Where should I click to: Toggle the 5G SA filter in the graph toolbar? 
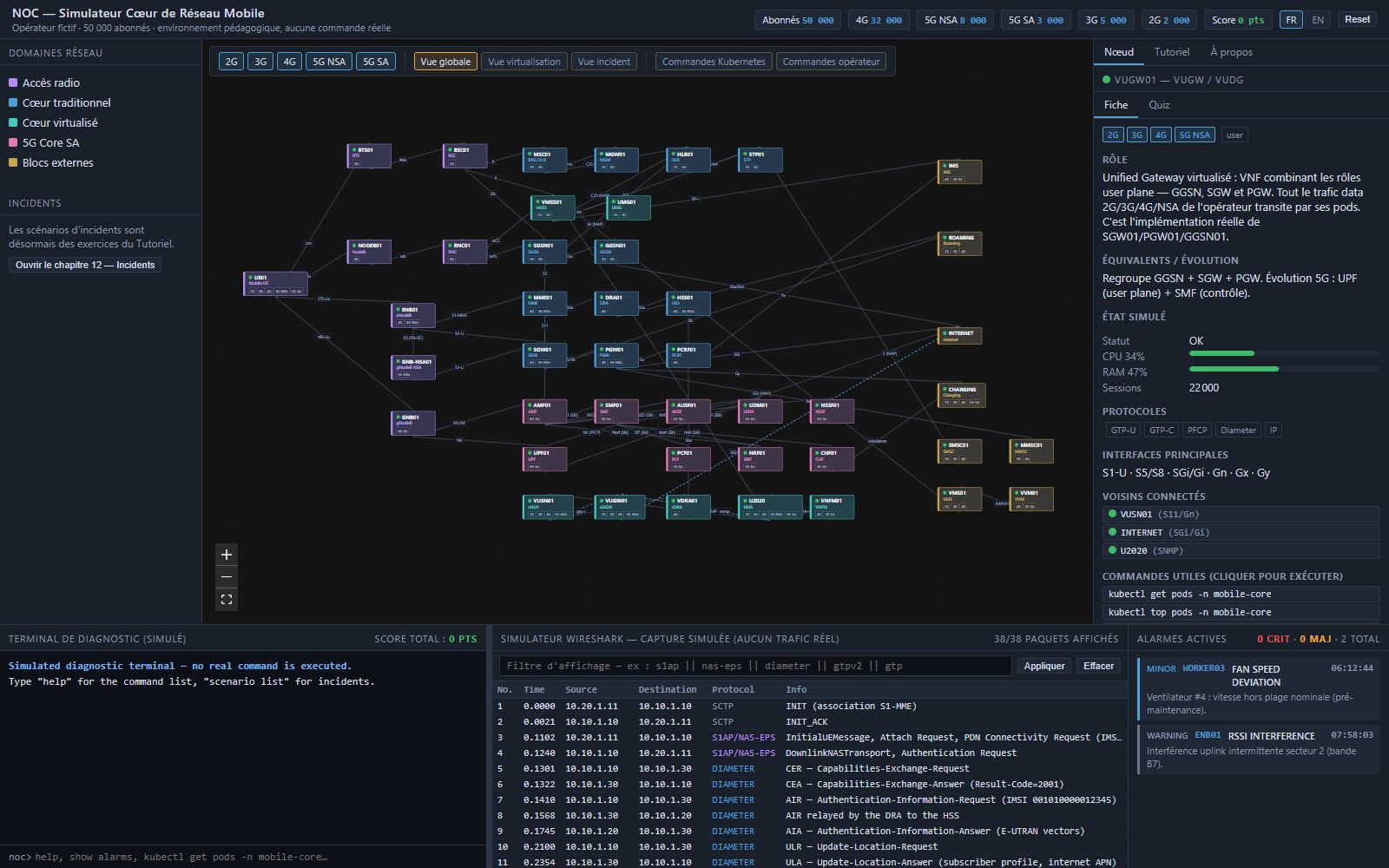376,62
